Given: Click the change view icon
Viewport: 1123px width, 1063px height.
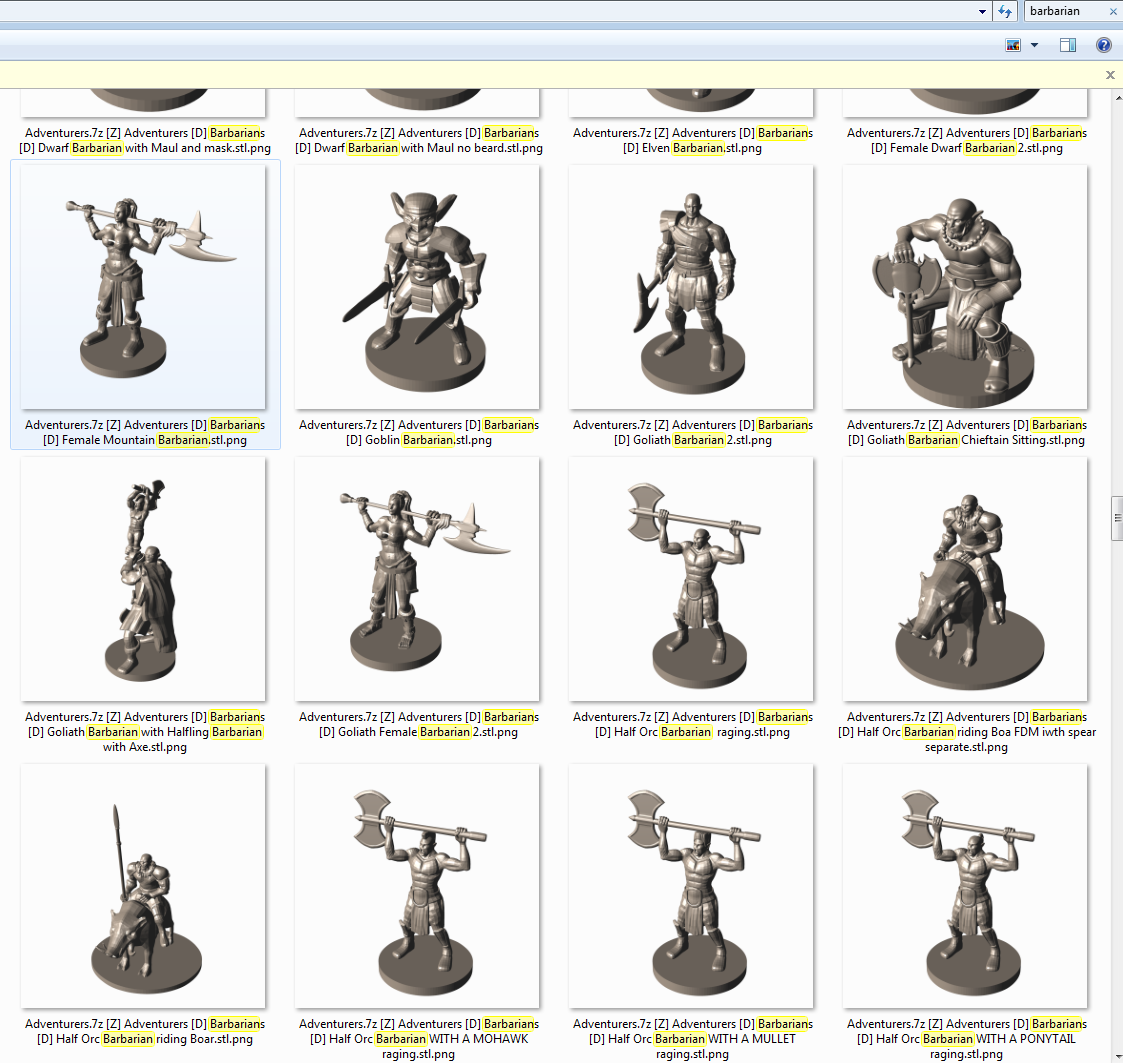Looking at the screenshot, I should (x=1013, y=45).
